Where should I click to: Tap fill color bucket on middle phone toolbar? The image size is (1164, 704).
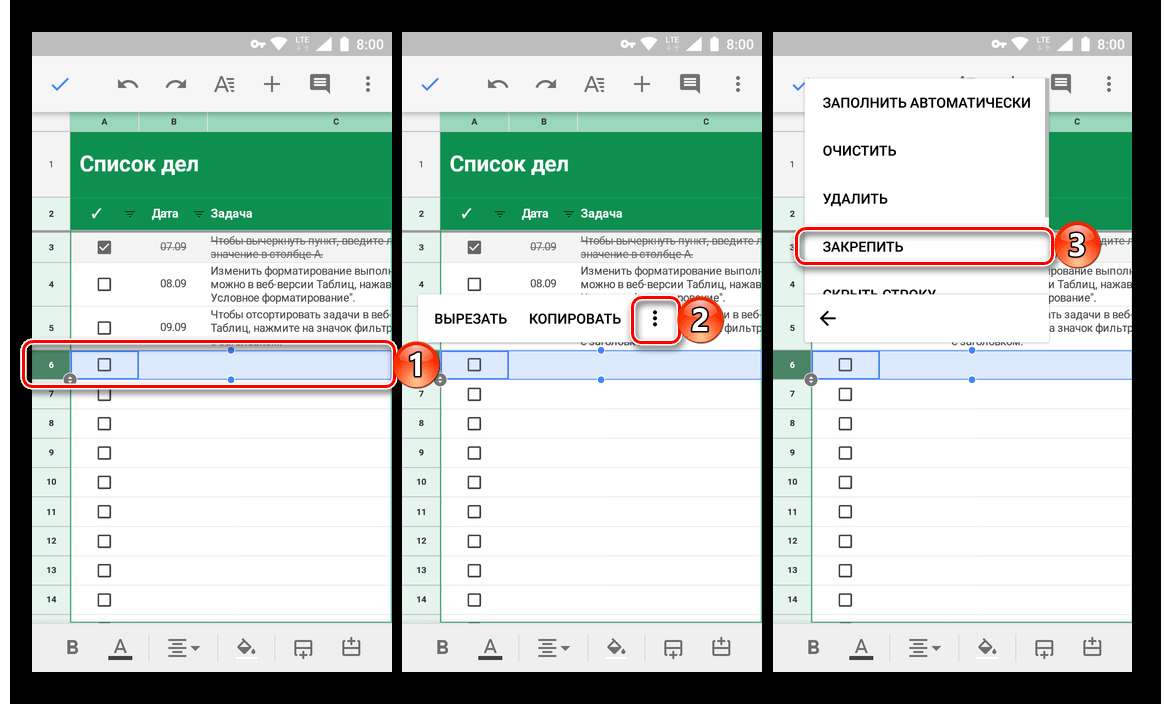tap(615, 648)
